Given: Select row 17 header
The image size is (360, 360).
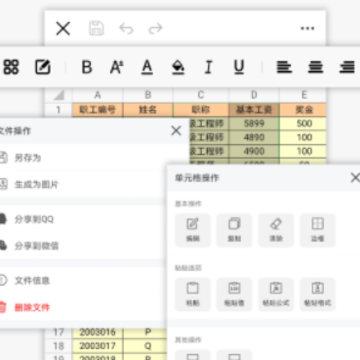Looking at the screenshot, I should (59, 332).
